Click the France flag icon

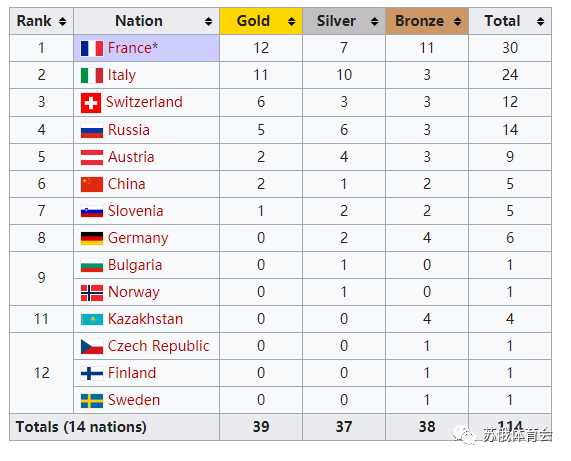click(92, 48)
